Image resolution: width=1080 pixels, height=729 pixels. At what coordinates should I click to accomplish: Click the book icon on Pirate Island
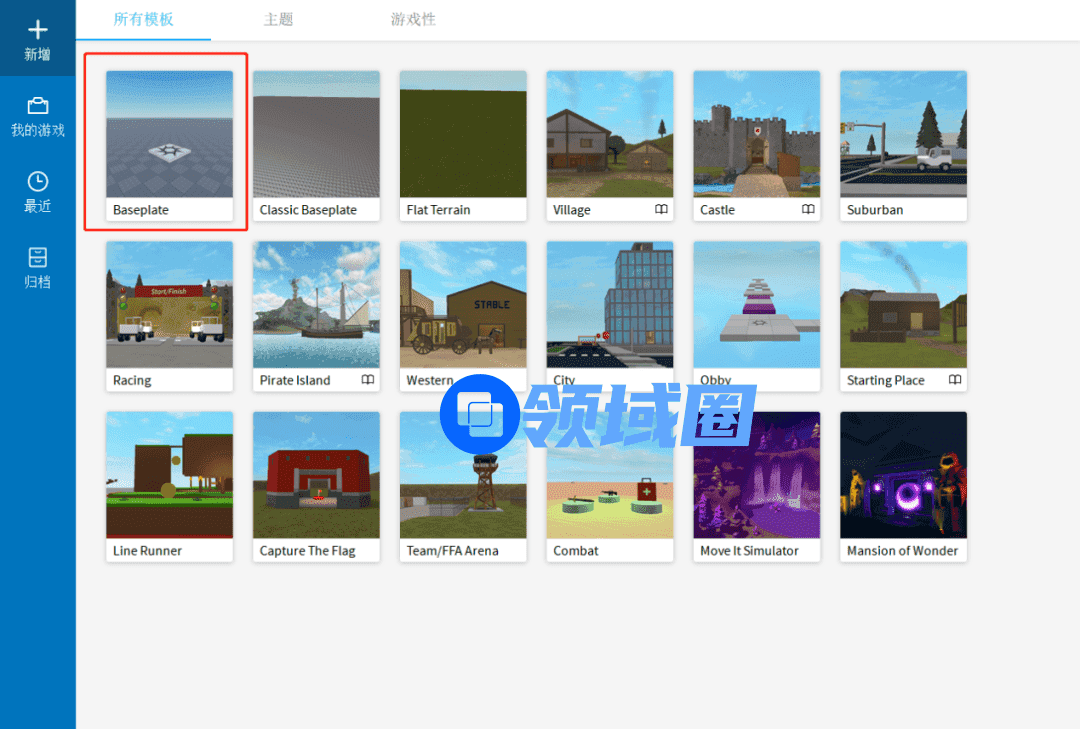click(x=368, y=380)
